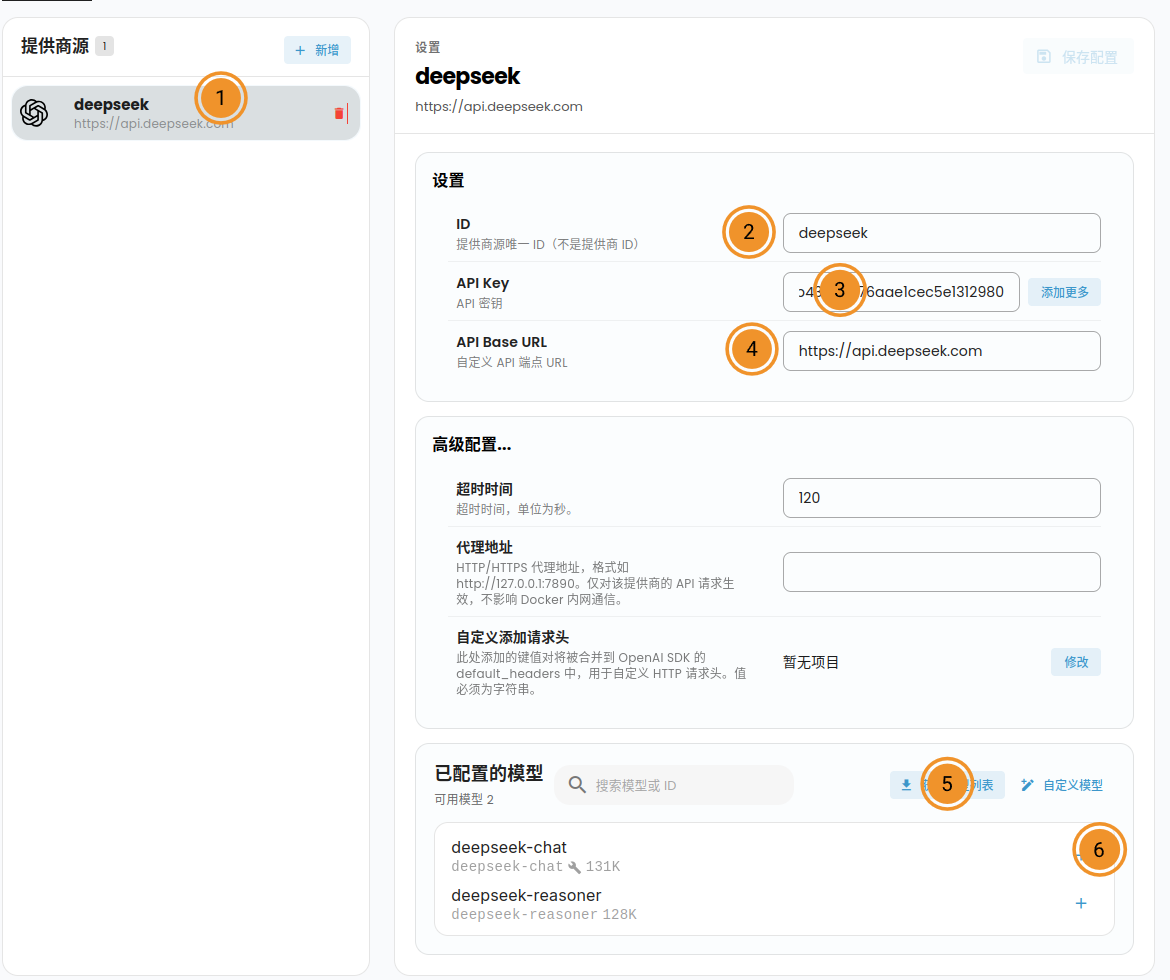Click the 暂无项目 text
Viewport: 1170px width, 980px height.
810,662
